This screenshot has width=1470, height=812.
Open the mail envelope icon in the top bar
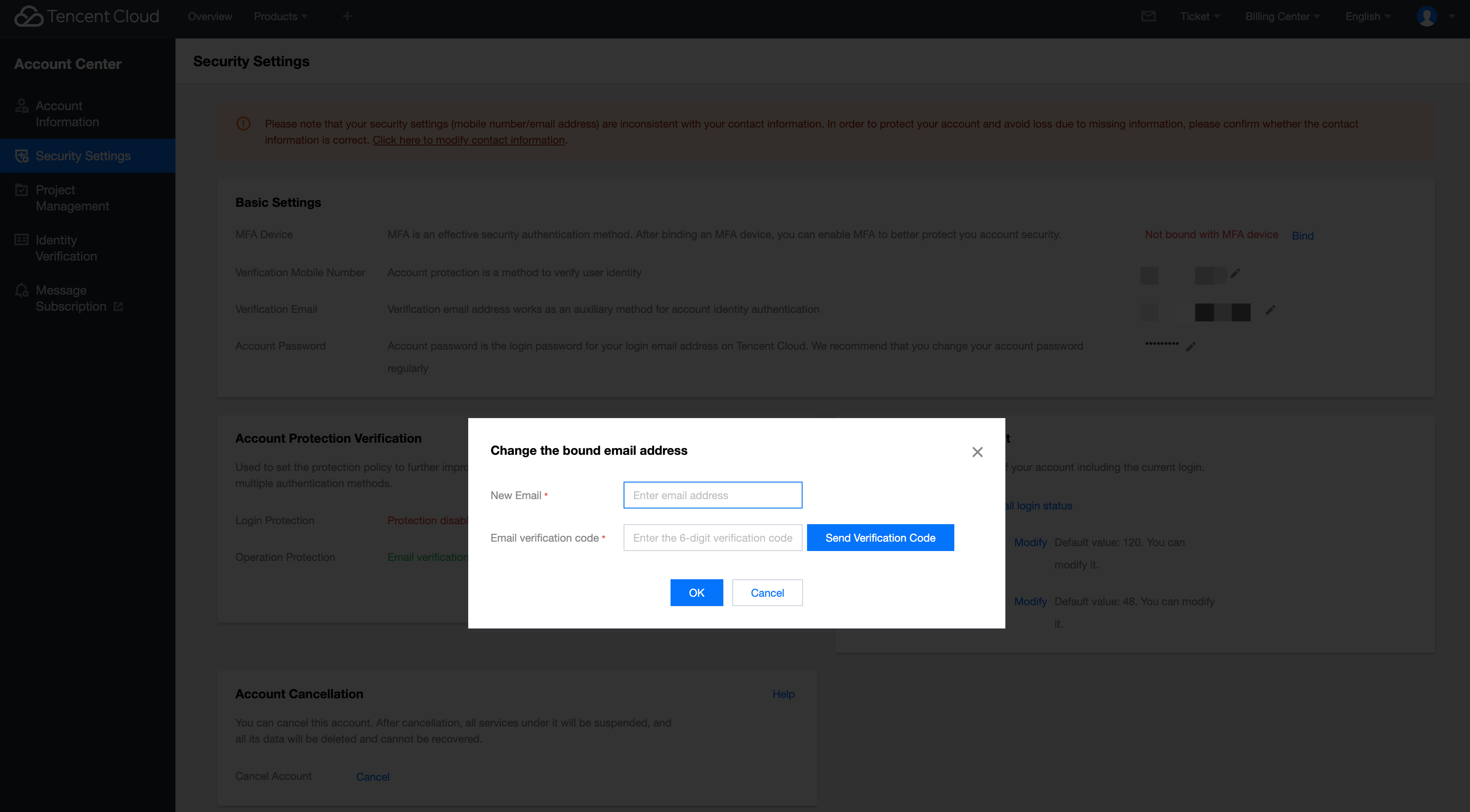coord(1148,17)
